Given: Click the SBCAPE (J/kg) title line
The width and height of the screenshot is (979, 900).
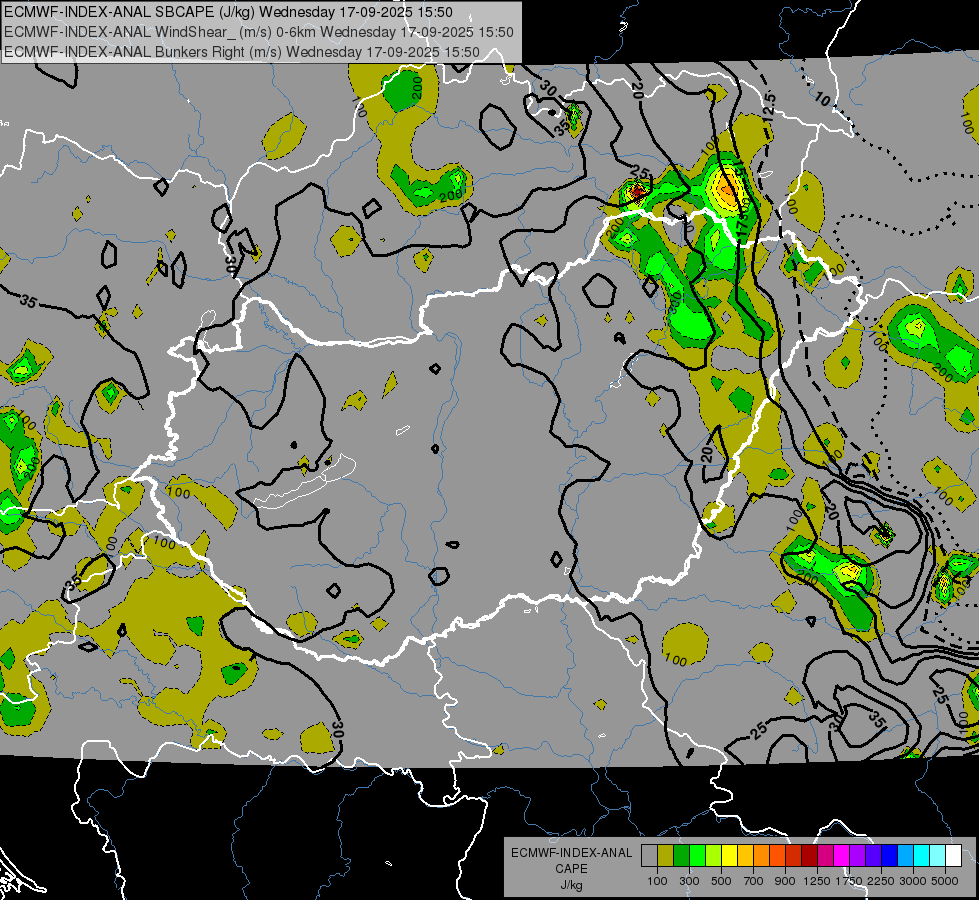Looking at the screenshot, I should tap(229, 12).
